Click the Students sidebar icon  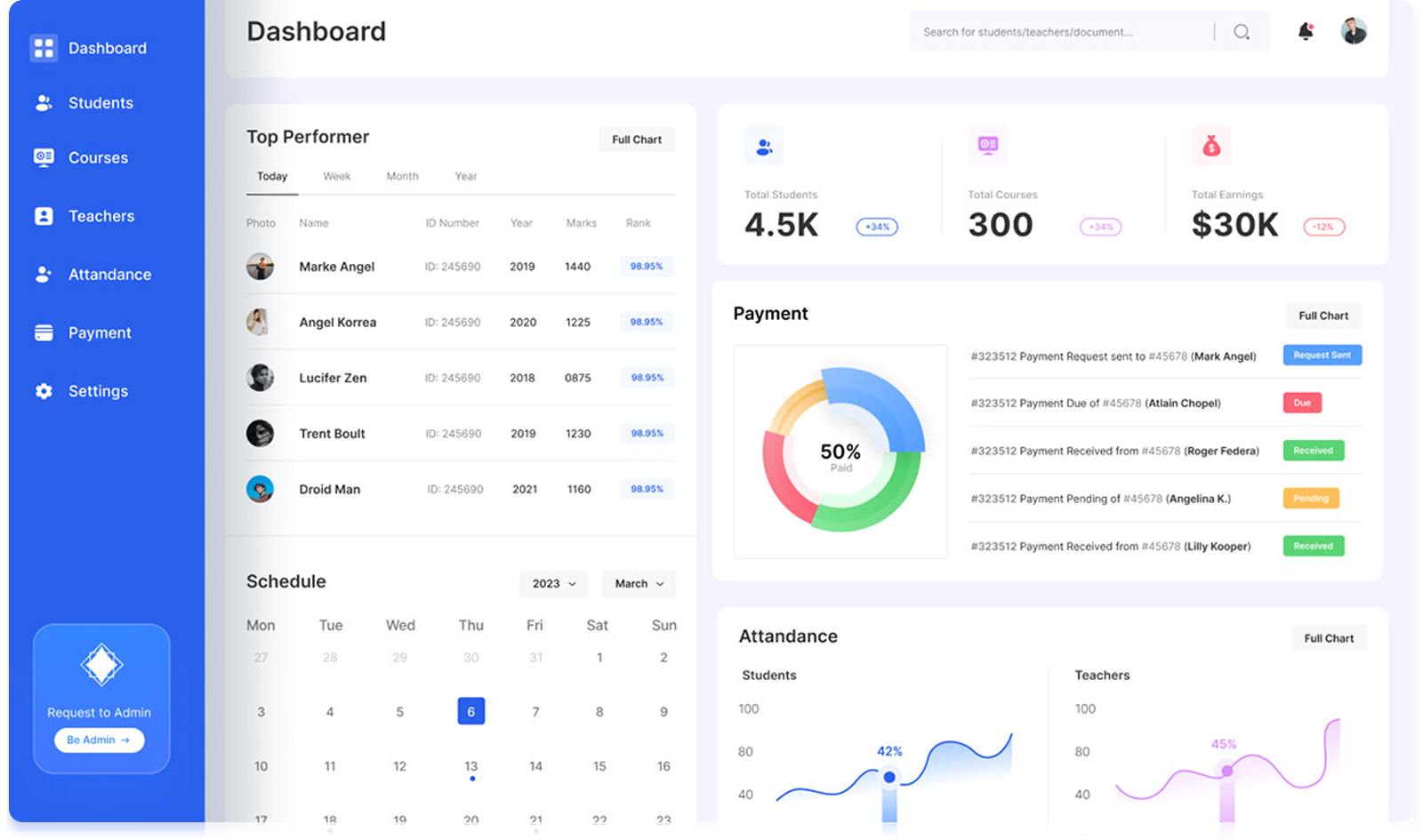(44, 103)
